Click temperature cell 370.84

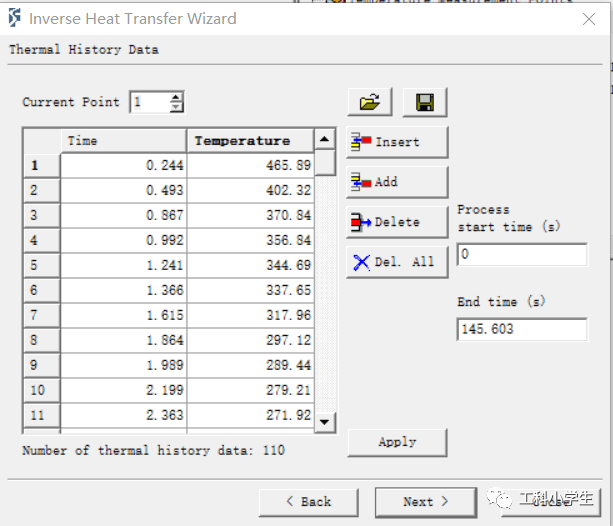(x=251, y=216)
